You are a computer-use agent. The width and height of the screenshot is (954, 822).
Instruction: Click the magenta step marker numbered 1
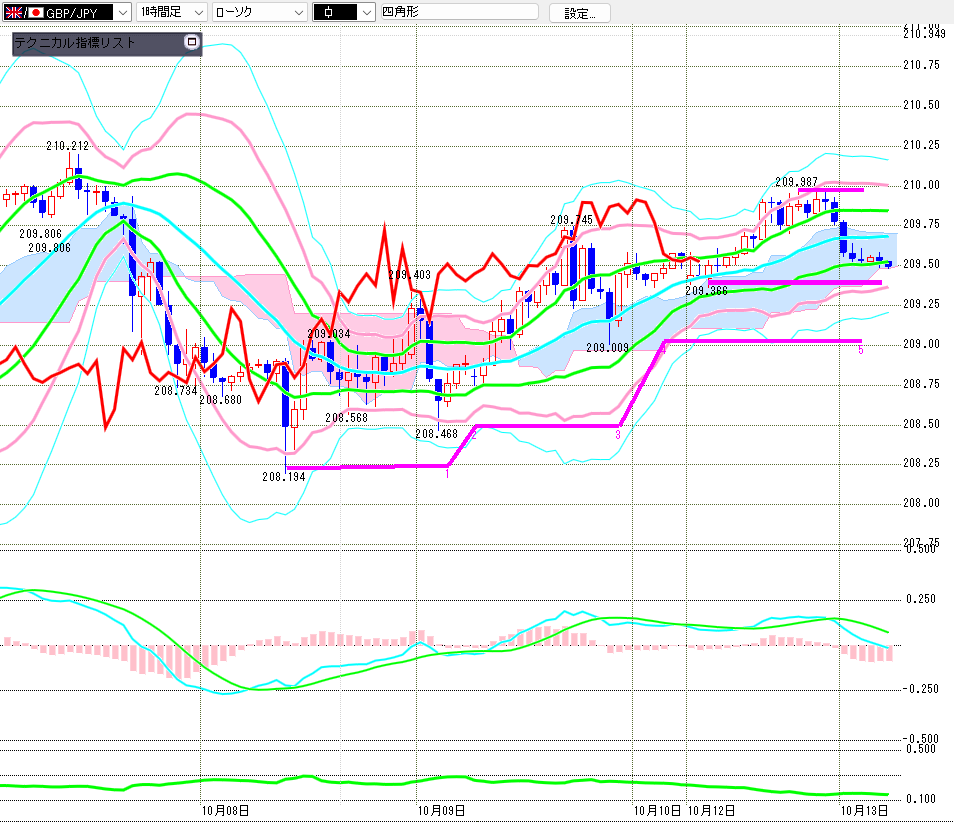[x=447, y=473]
